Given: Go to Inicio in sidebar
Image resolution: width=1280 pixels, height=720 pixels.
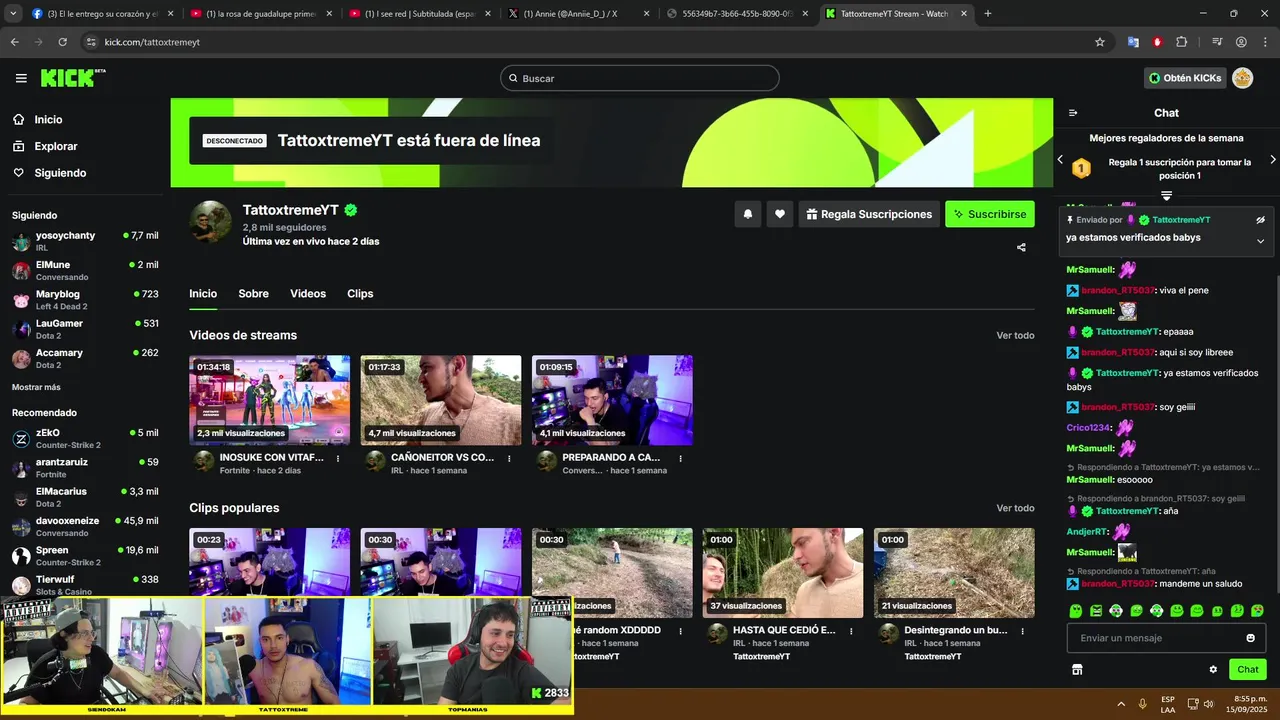Looking at the screenshot, I should [x=38, y=119].
